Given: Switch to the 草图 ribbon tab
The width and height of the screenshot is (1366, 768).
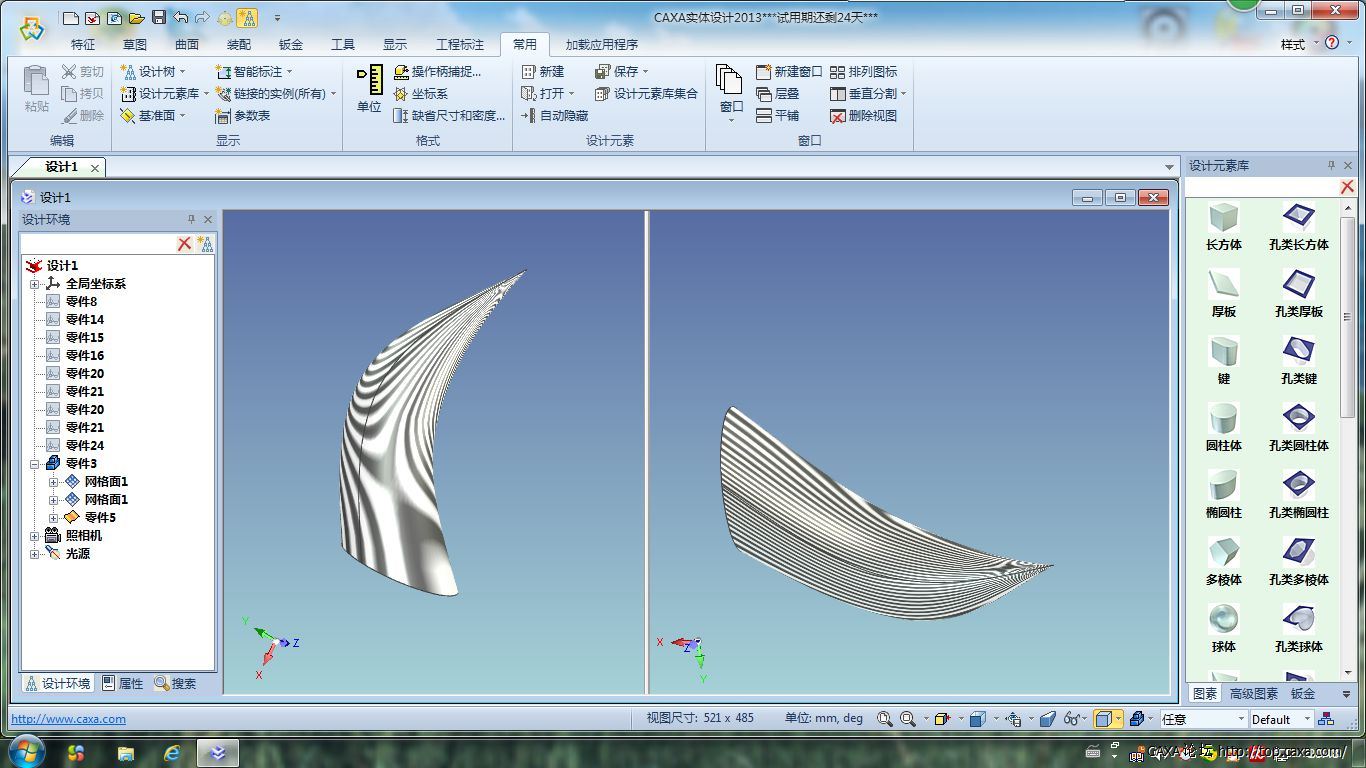Looking at the screenshot, I should click(135, 44).
